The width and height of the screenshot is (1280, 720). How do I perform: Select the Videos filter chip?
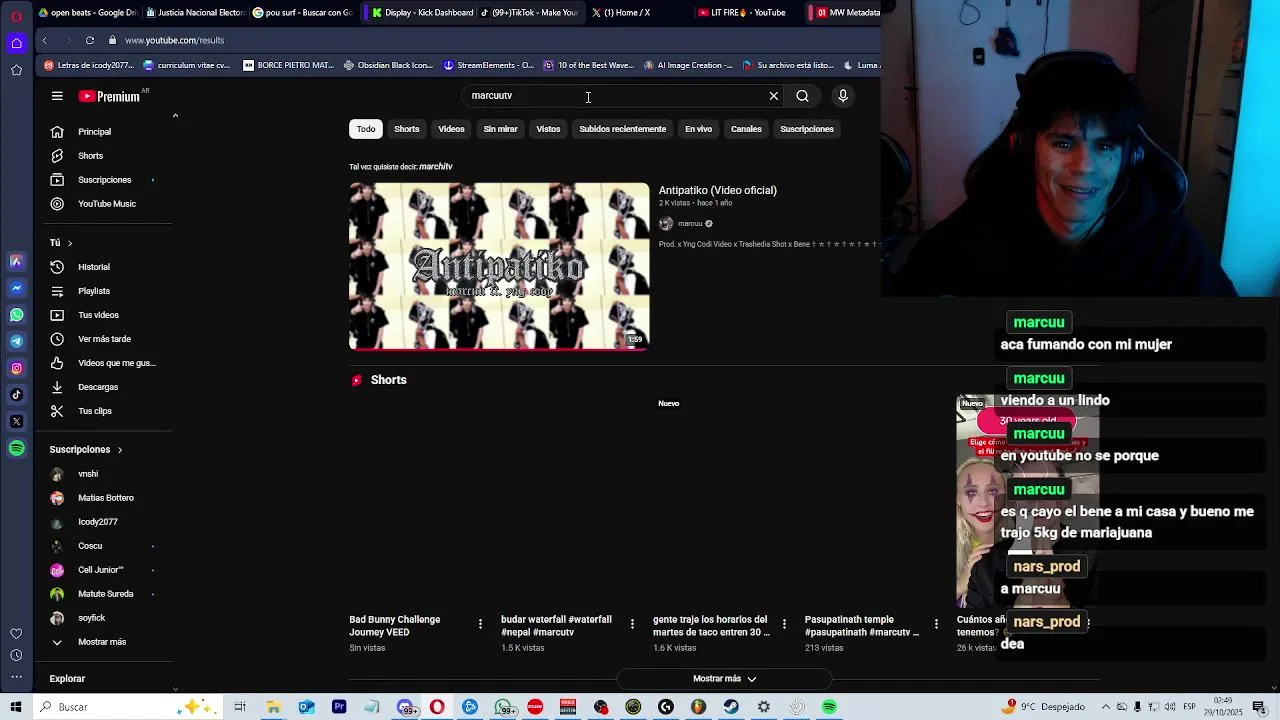click(451, 129)
